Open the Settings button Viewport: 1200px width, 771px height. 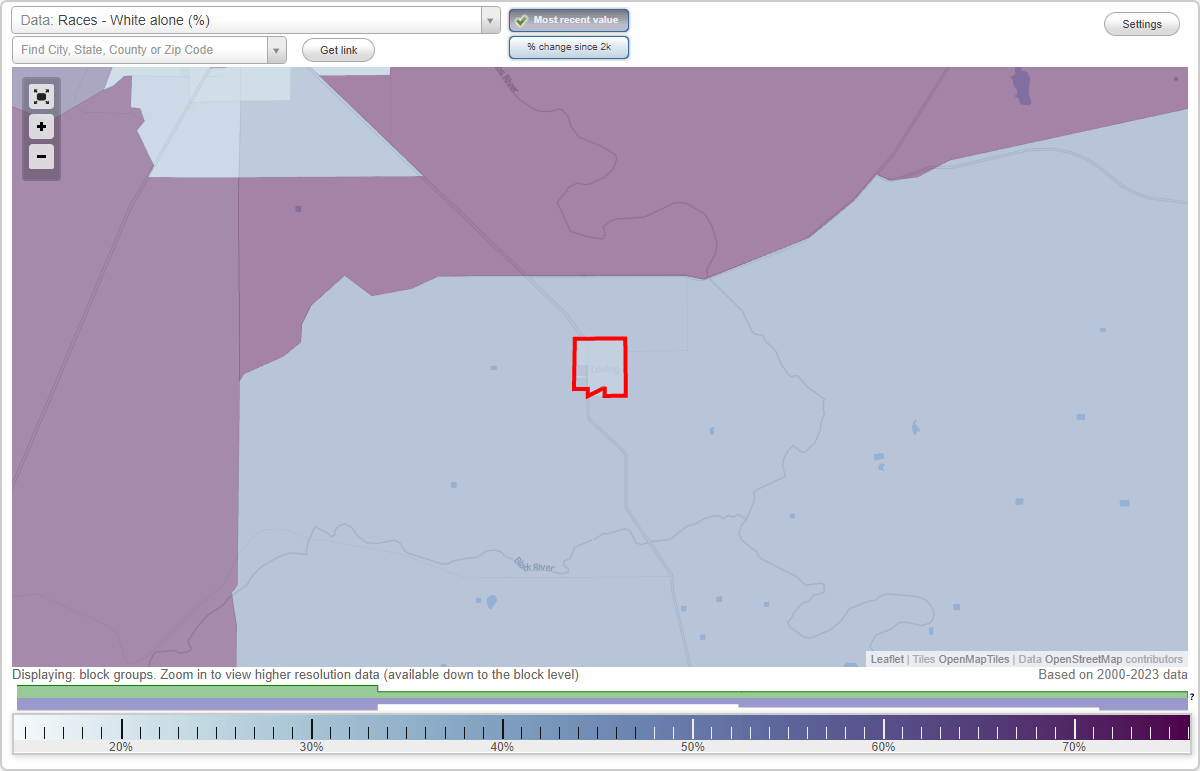[1141, 23]
